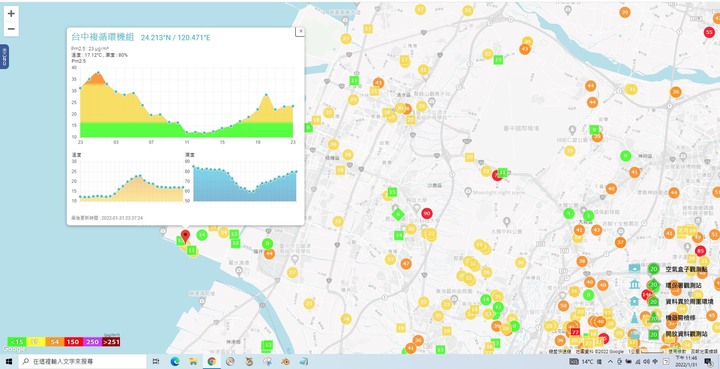Select the green square marker reading 9
This screenshot has height=369, width=720.
tap(594, 130)
